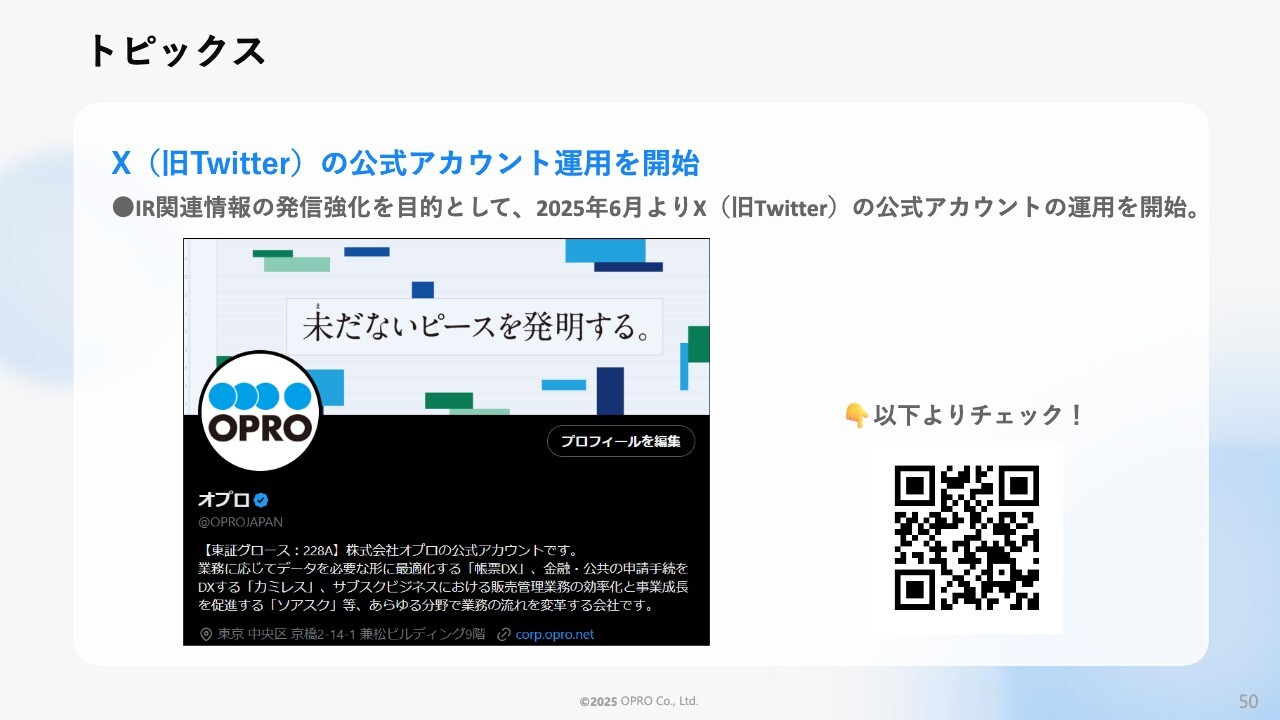Click the page number 50
The image size is (1280, 720).
[1248, 701]
